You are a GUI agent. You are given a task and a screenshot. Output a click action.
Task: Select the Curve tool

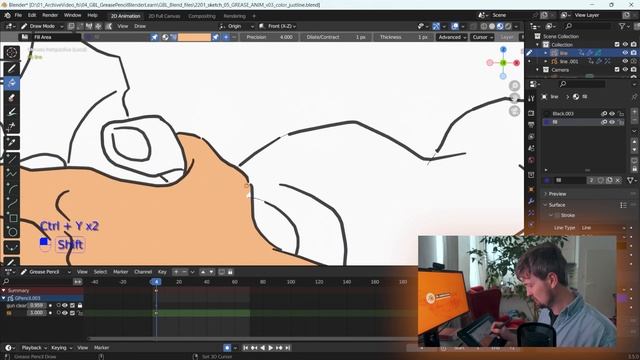coord(11,203)
